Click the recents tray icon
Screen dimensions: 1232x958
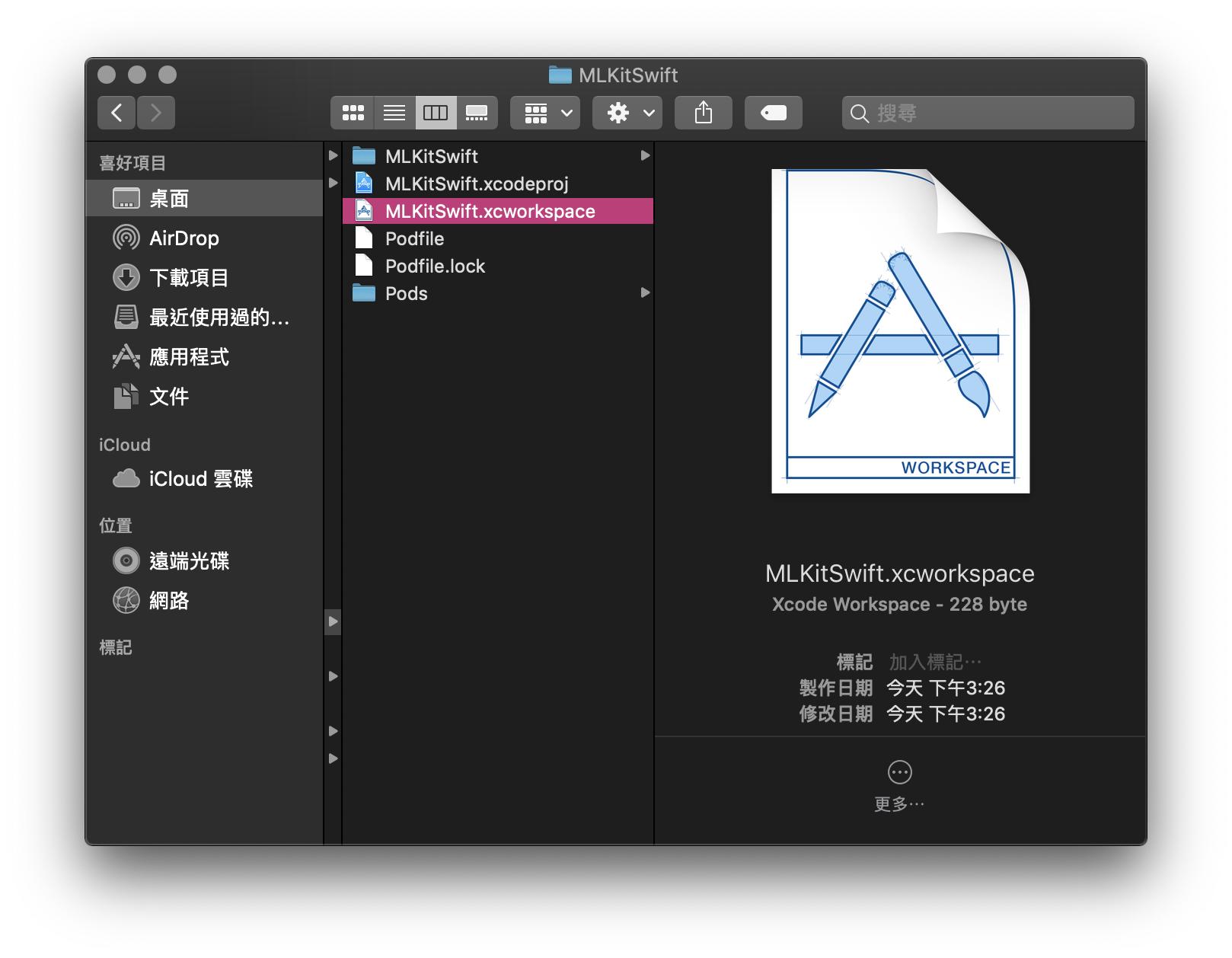126,317
